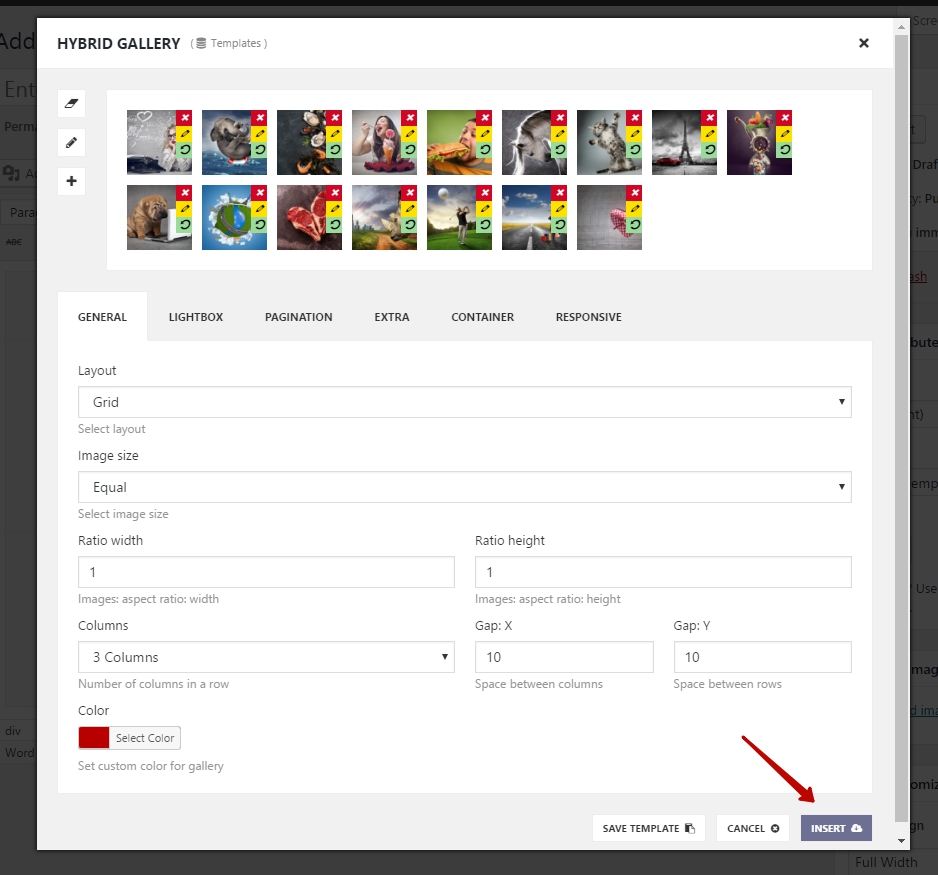Close the Hybrid Gallery dialog
The width and height of the screenshot is (938, 875).
pyautogui.click(x=863, y=43)
